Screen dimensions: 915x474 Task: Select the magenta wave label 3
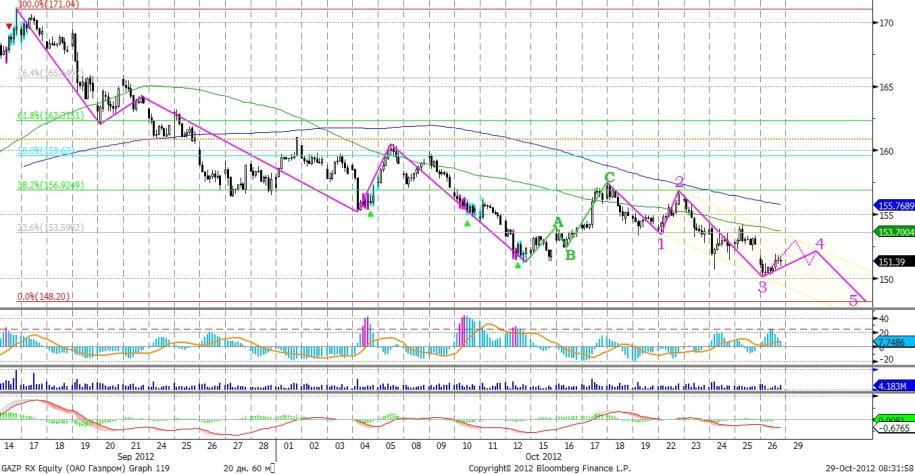coord(762,287)
